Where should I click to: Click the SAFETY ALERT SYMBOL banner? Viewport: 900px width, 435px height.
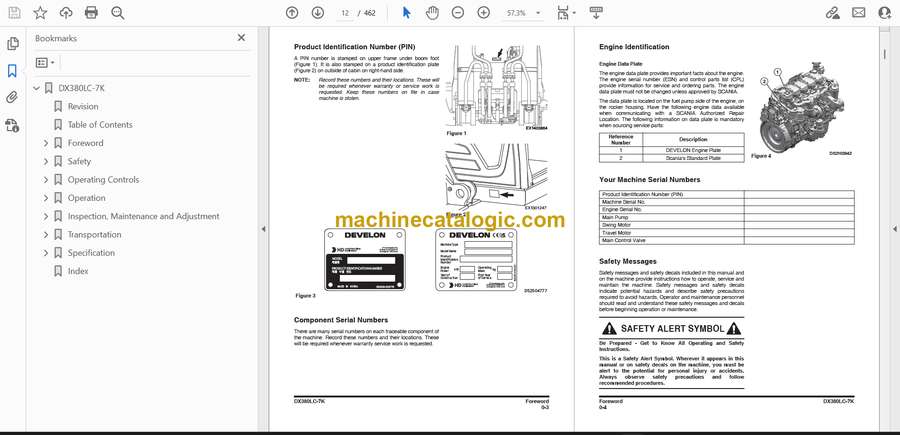672,329
